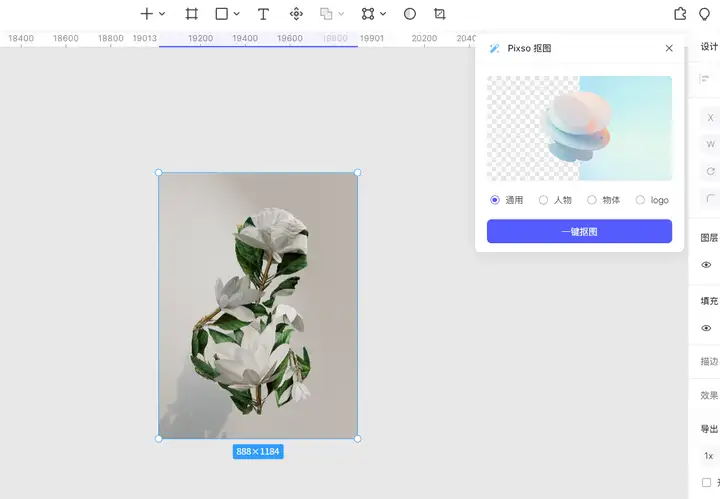The height and width of the screenshot is (499, 720).
Task: Click the mask (half circle) icon
Action: tap(410, 14)
